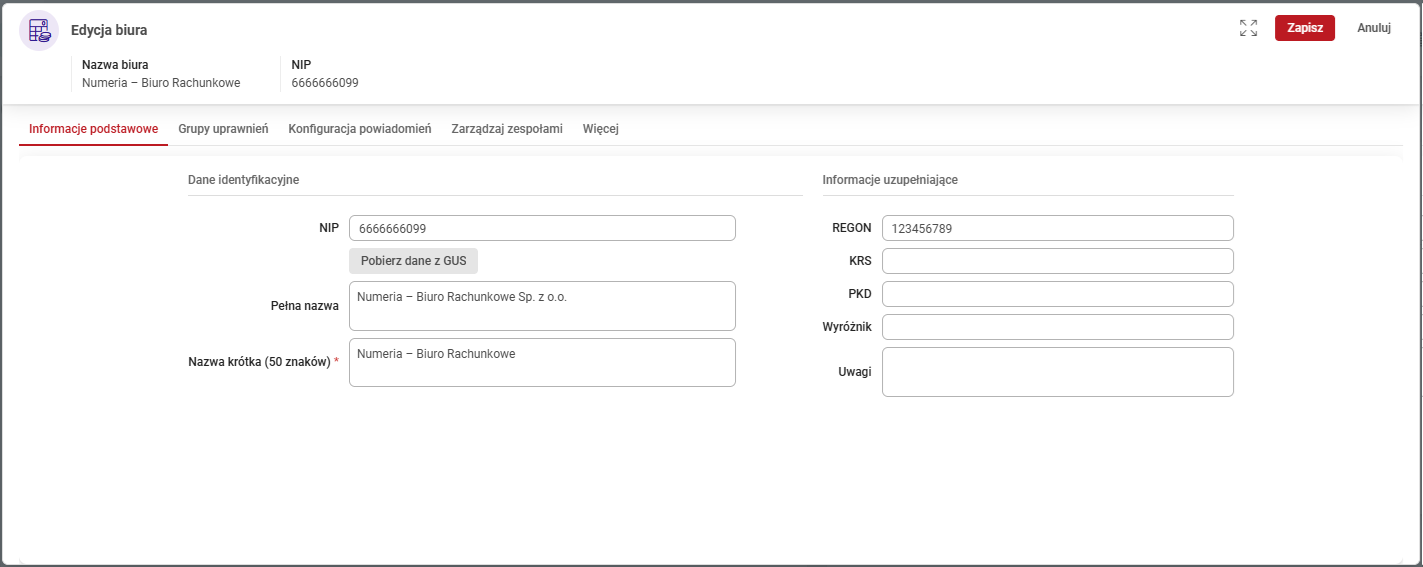
Task: Click the NIP input field
Action: [x=542, y=228]
